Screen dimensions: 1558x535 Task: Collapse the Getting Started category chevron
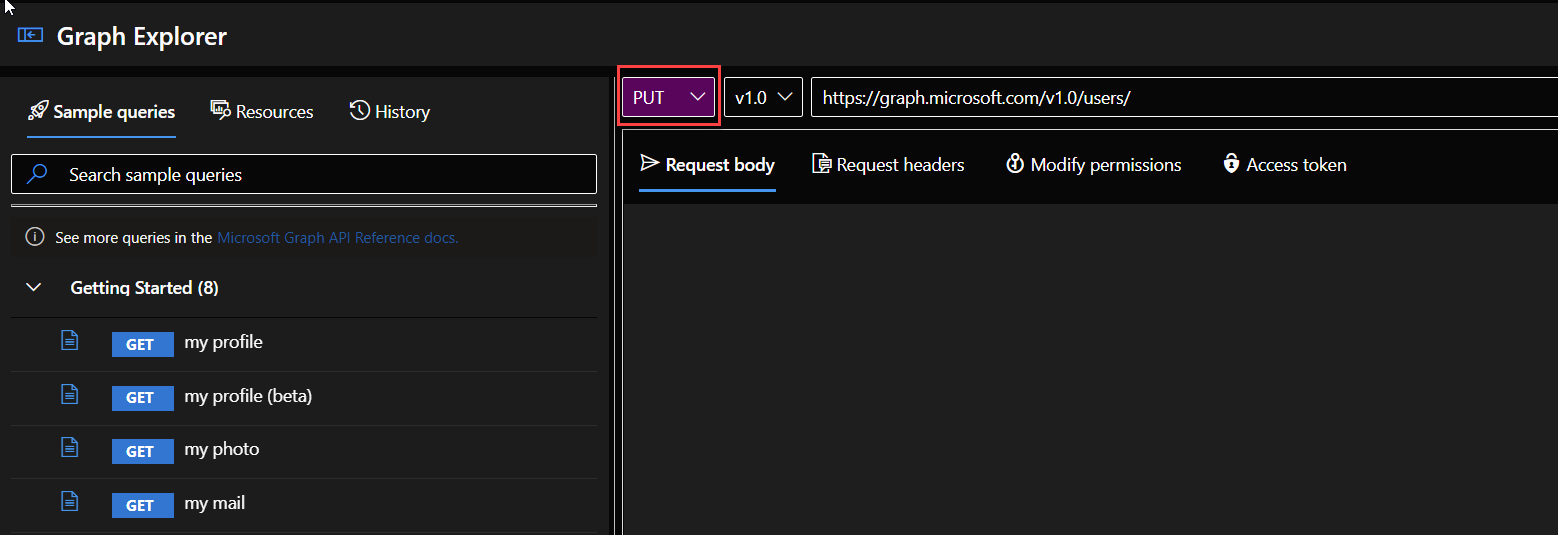tap(34, 288)
